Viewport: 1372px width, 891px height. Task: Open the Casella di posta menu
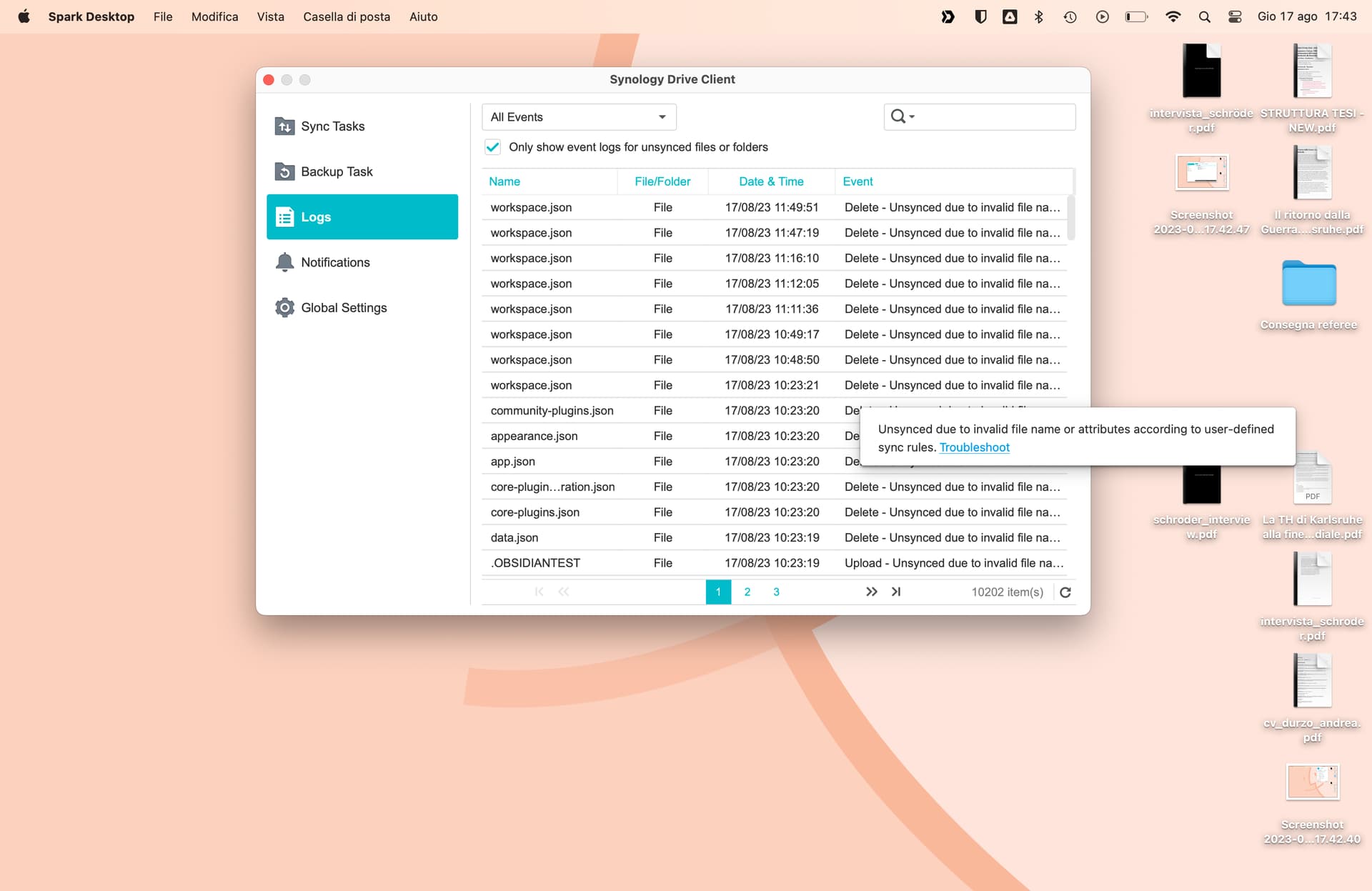coord(347,16)
